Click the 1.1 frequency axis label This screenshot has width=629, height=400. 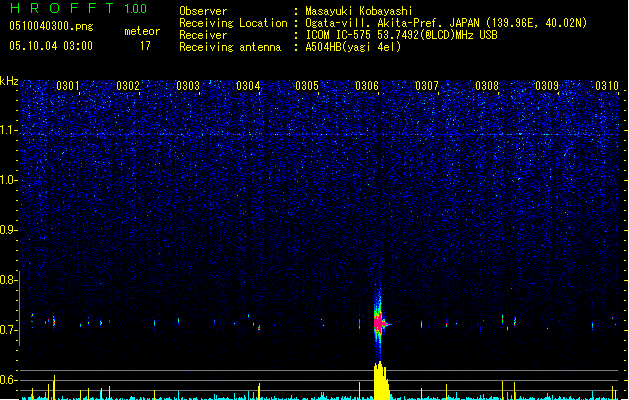[9, 130]
